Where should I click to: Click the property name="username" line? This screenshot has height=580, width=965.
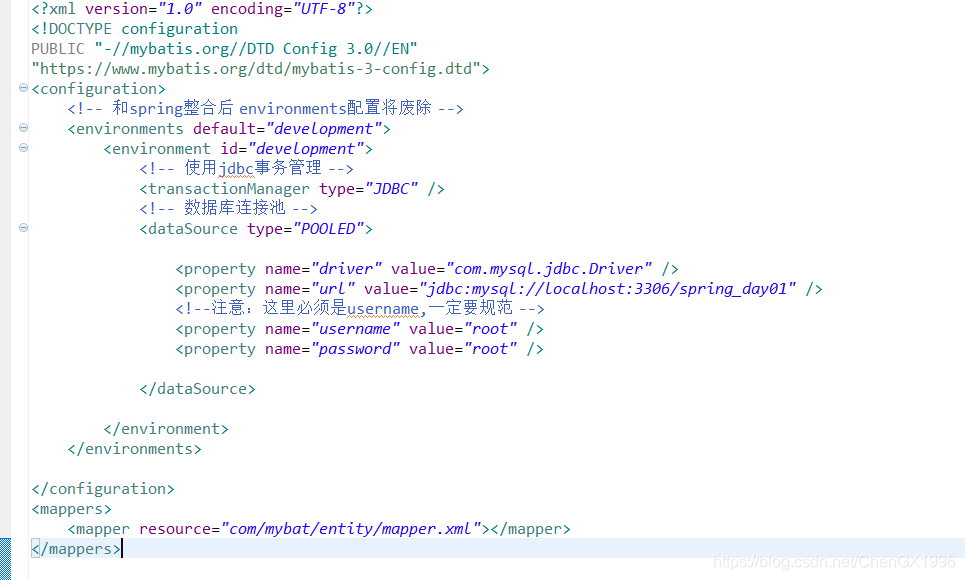(x=359, y=329)
